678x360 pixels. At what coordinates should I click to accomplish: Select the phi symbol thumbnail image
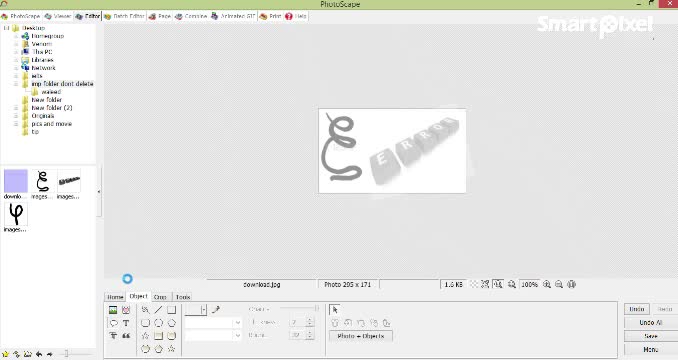coord(16,215)
